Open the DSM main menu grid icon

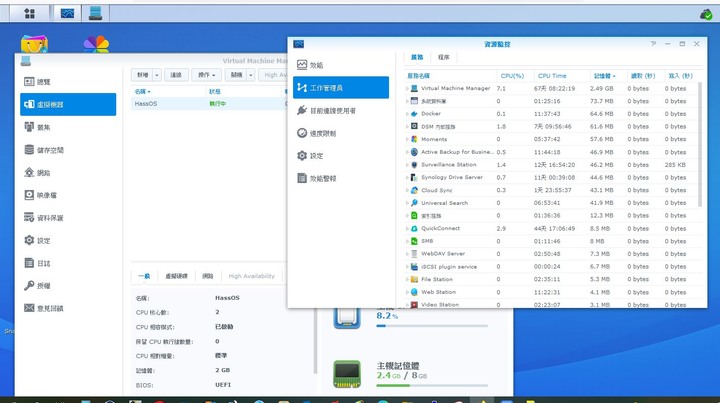tap(29, 13)
